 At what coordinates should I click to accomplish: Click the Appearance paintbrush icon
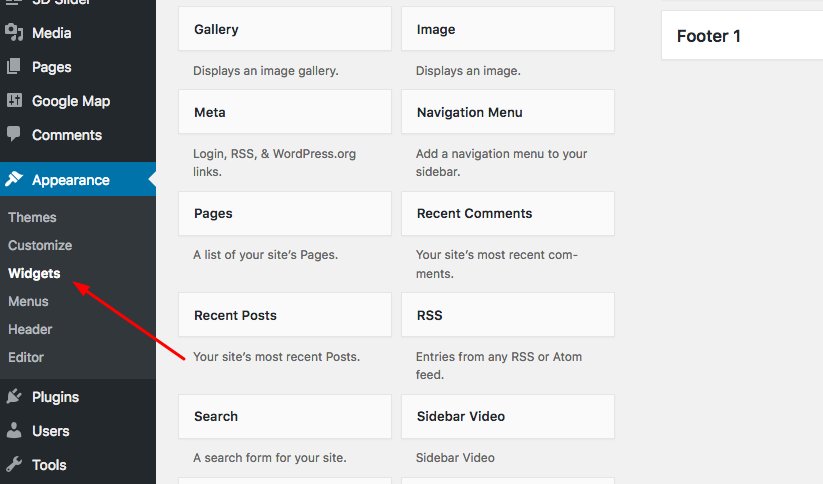pyautogui.click(x=14, y=179)
